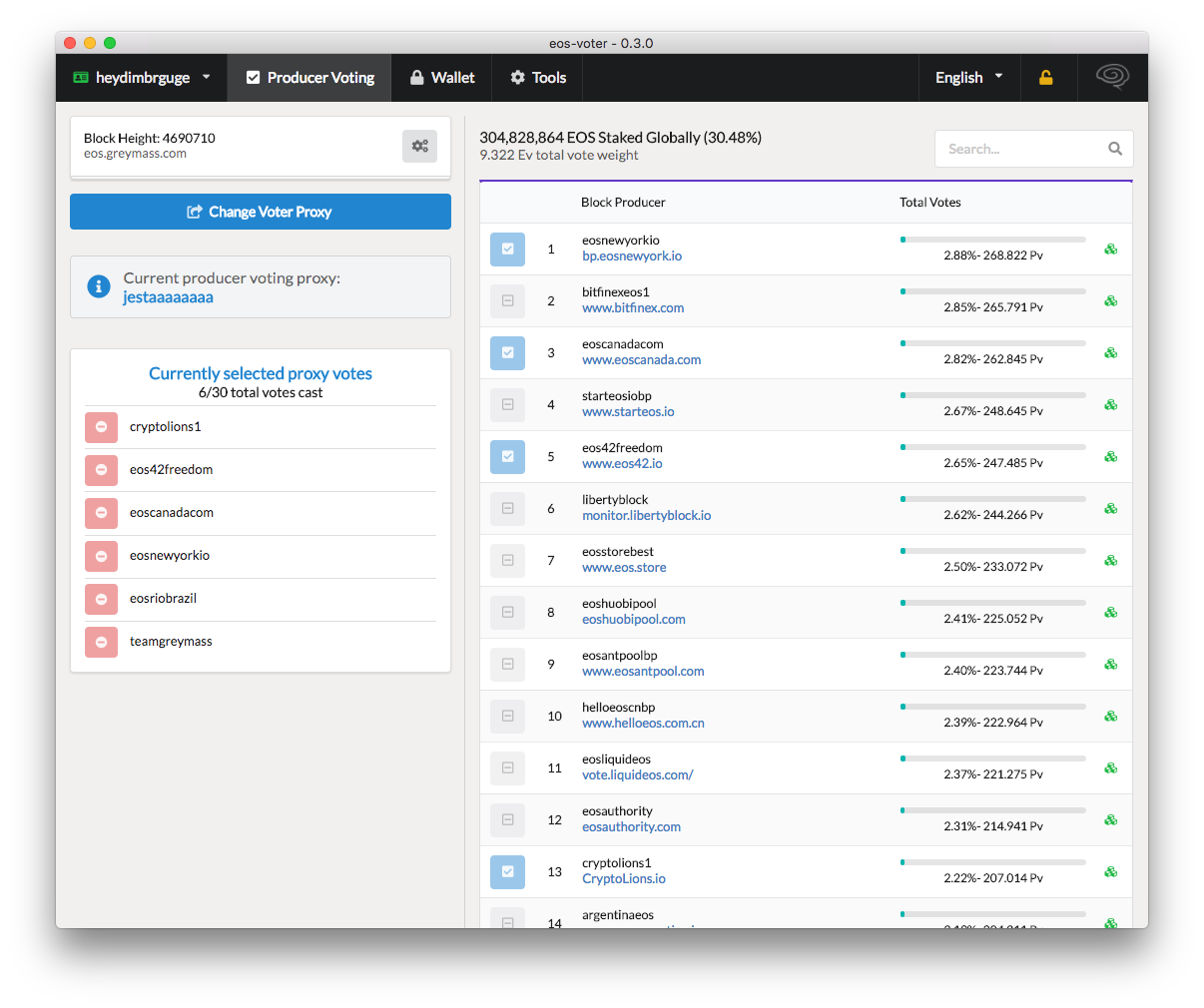Click the Total Votes column header
This screenshot has width=1204, height=1008.
(930, 203)
